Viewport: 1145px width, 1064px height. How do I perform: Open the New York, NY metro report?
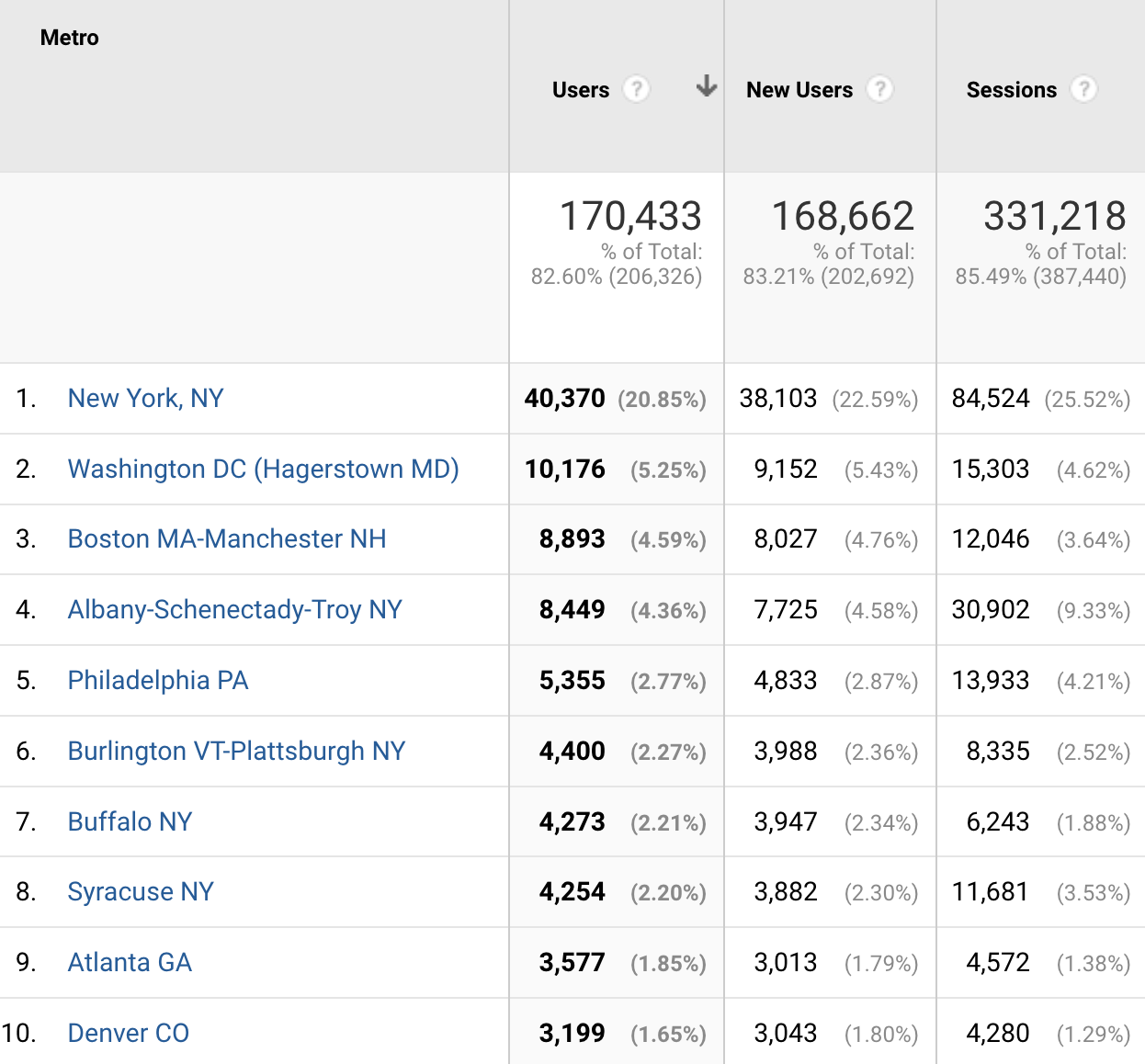click(x=145, y=398)
